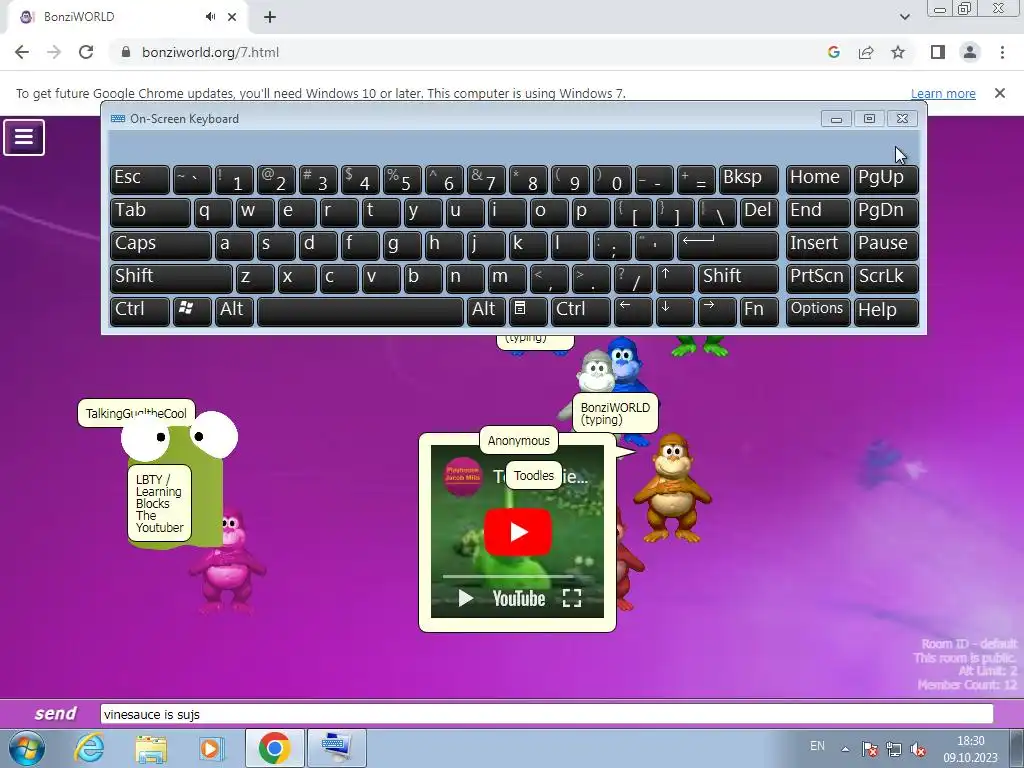Viewport: 1024px width, 768px height.
Task: Toggle the right Alt key
Action: click(486, 310)
